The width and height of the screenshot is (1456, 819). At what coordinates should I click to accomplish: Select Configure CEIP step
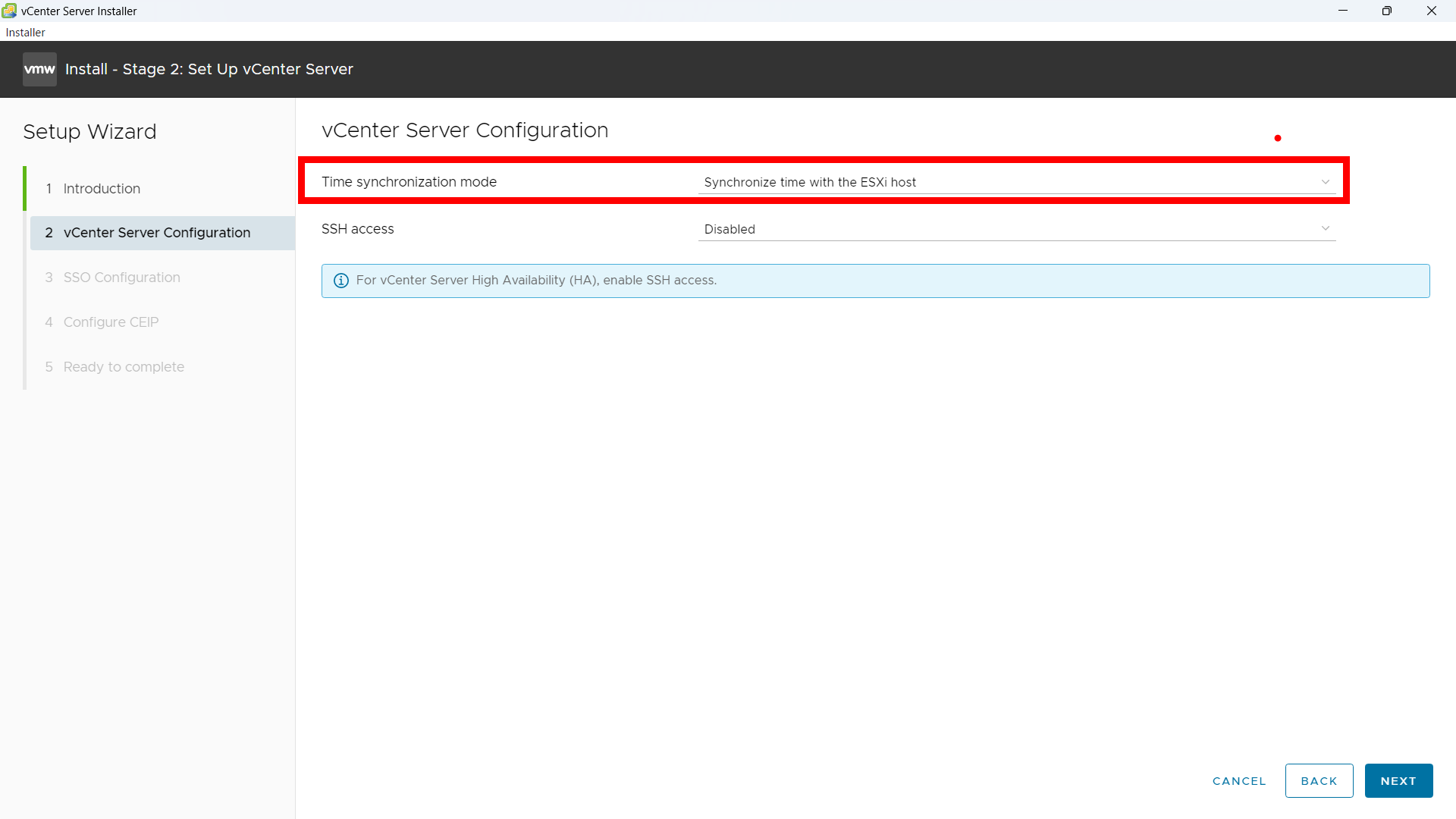pos(111,322)
